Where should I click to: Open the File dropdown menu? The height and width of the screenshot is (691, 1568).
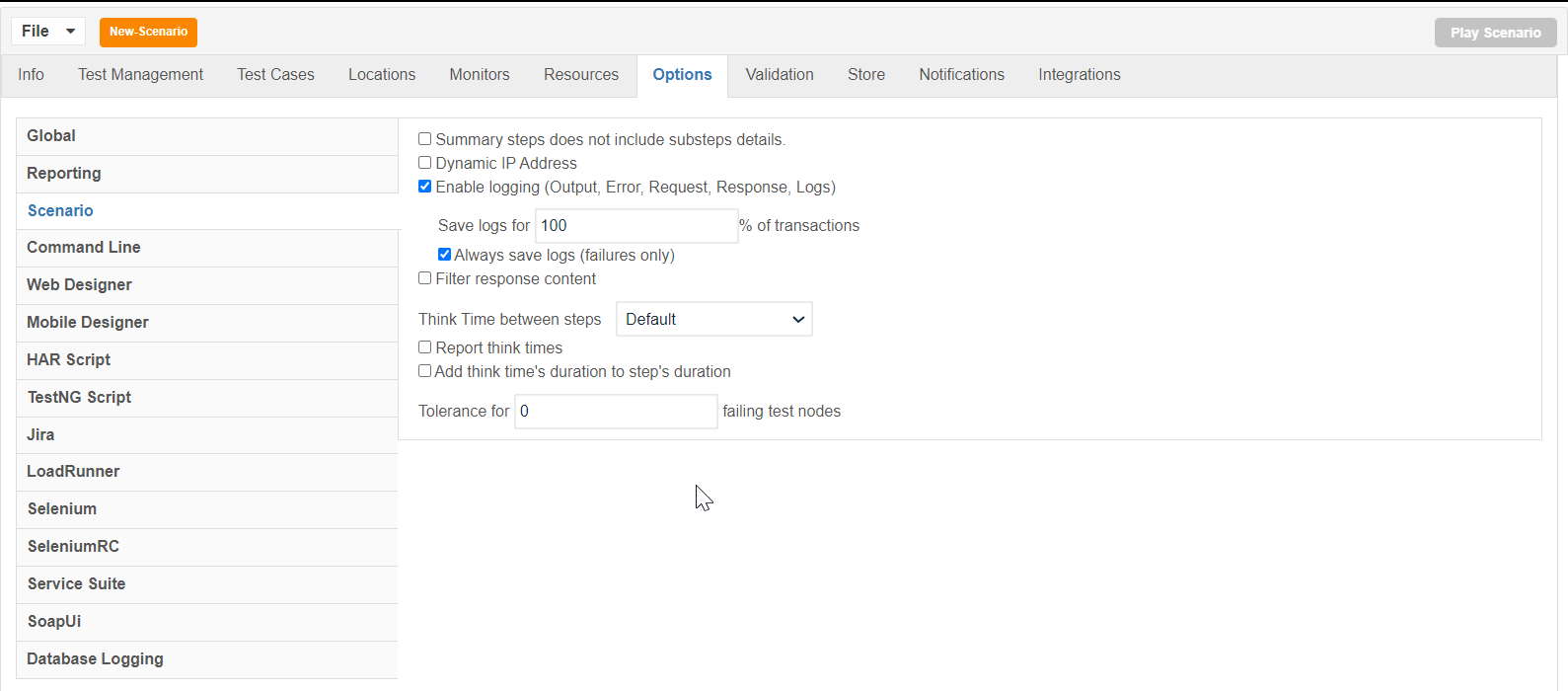(x=48, y=32)
